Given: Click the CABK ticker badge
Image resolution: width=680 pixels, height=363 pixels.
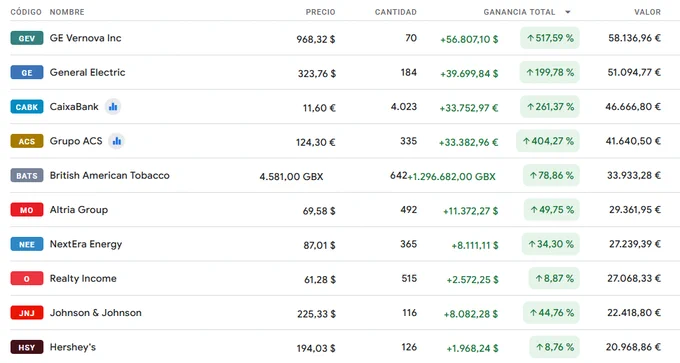Looking at the screenshot, I should (x=27, y=107).
